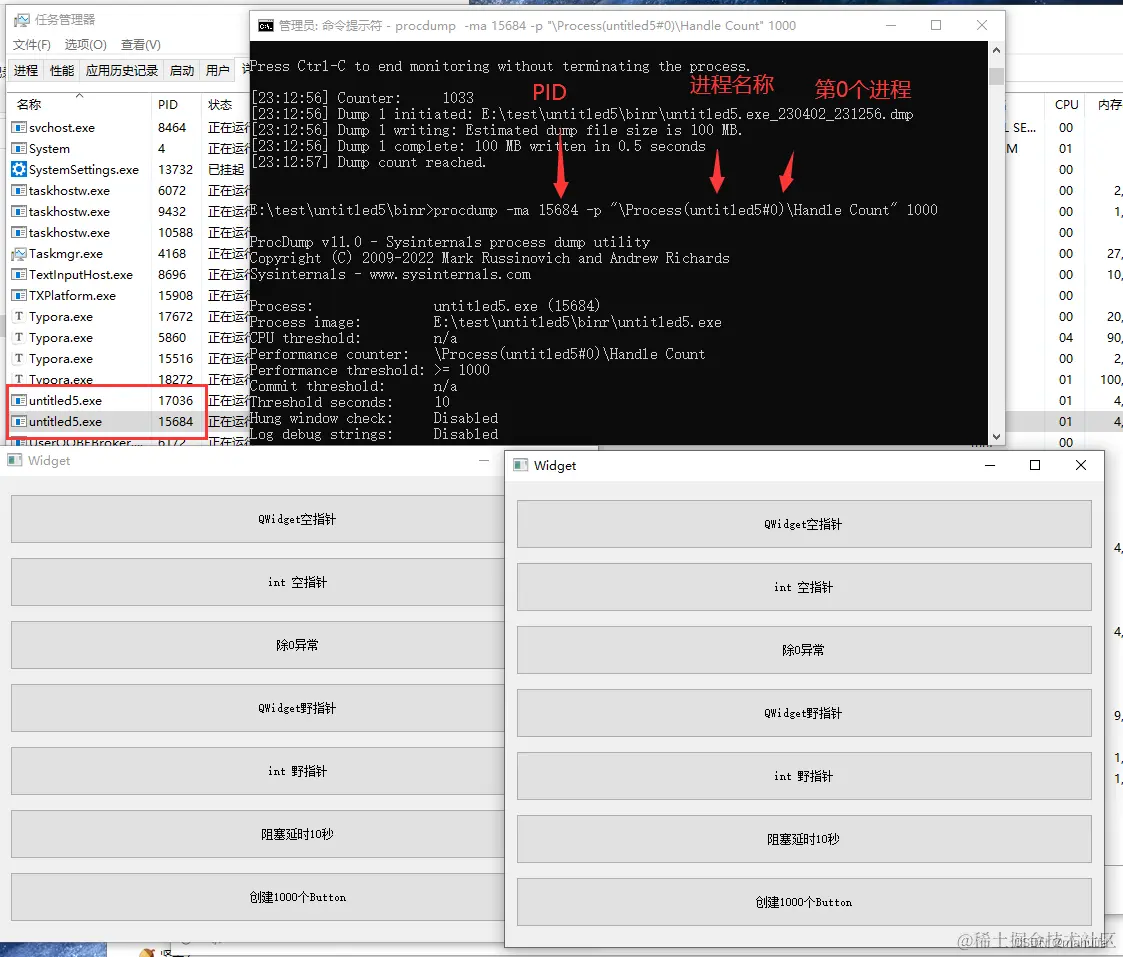The image size is (1123, 957).
Task: Open the 文件(F) menu
Action: coord(32,44)
